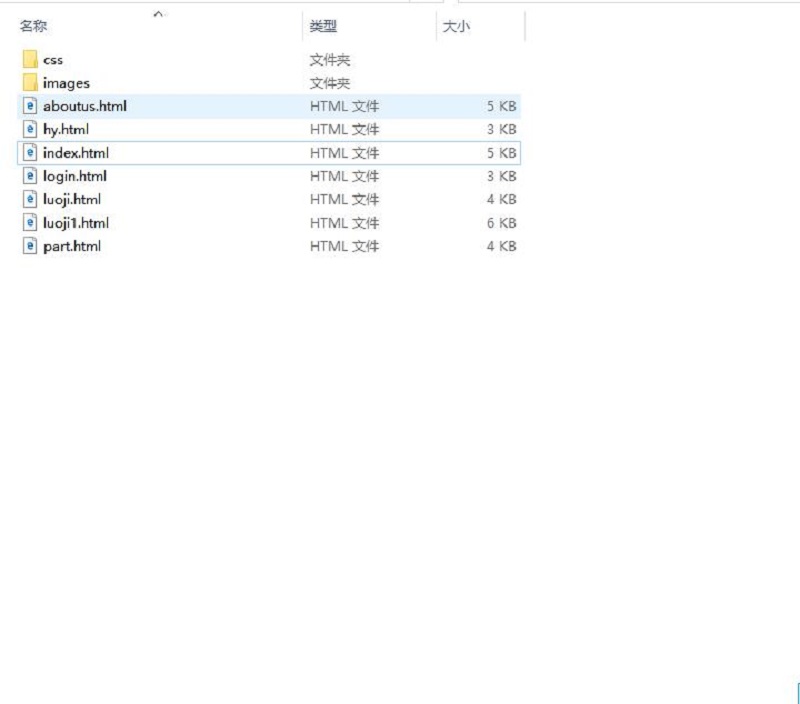Image resolution: width=800 pixels, height=704 pixels.
Task: Click the luoji.html file icon
Action: pyautogui.click(x=30, y=199)
